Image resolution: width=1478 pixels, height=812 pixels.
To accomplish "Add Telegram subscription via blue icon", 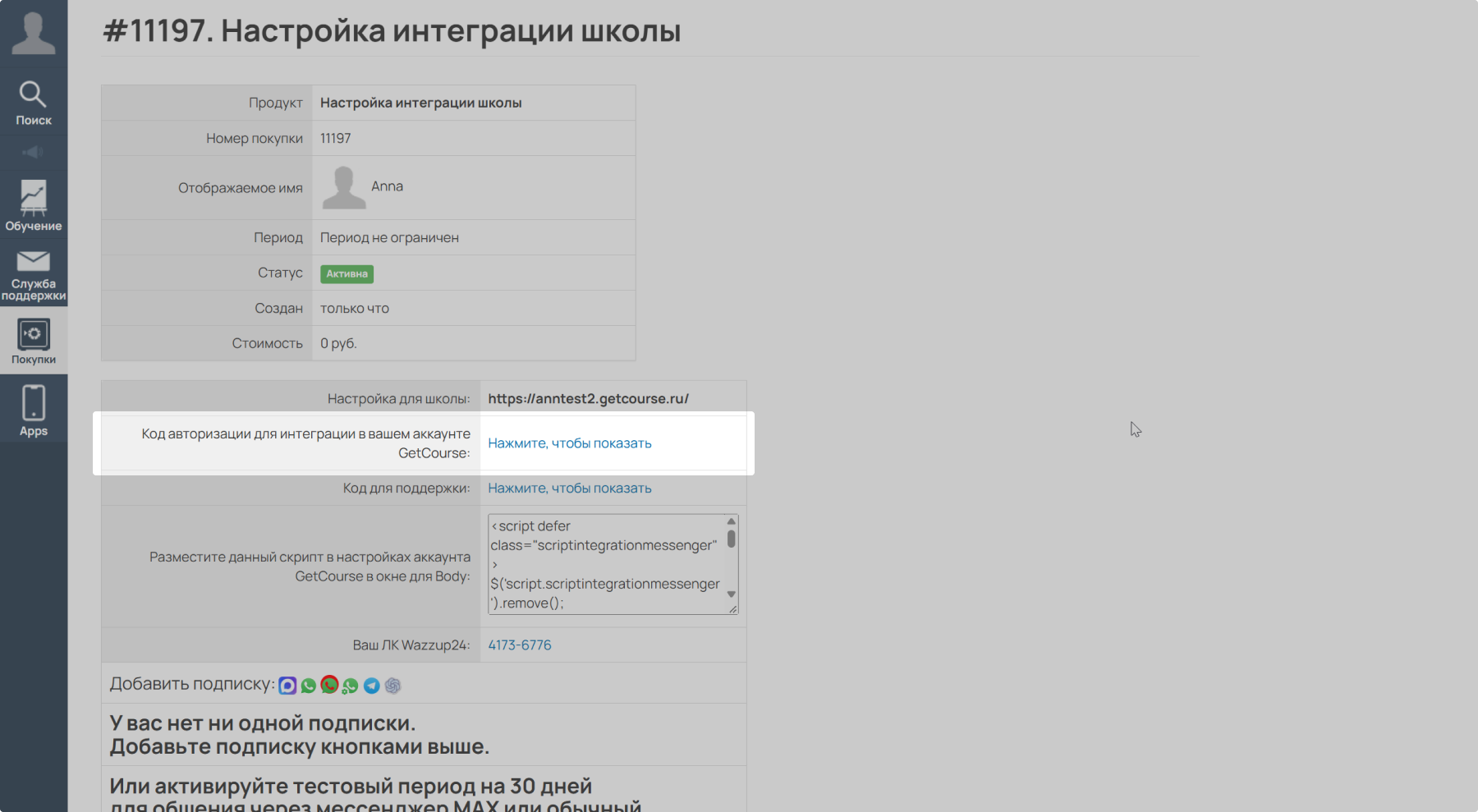I will pyautogui.click(x=372, y=686).
